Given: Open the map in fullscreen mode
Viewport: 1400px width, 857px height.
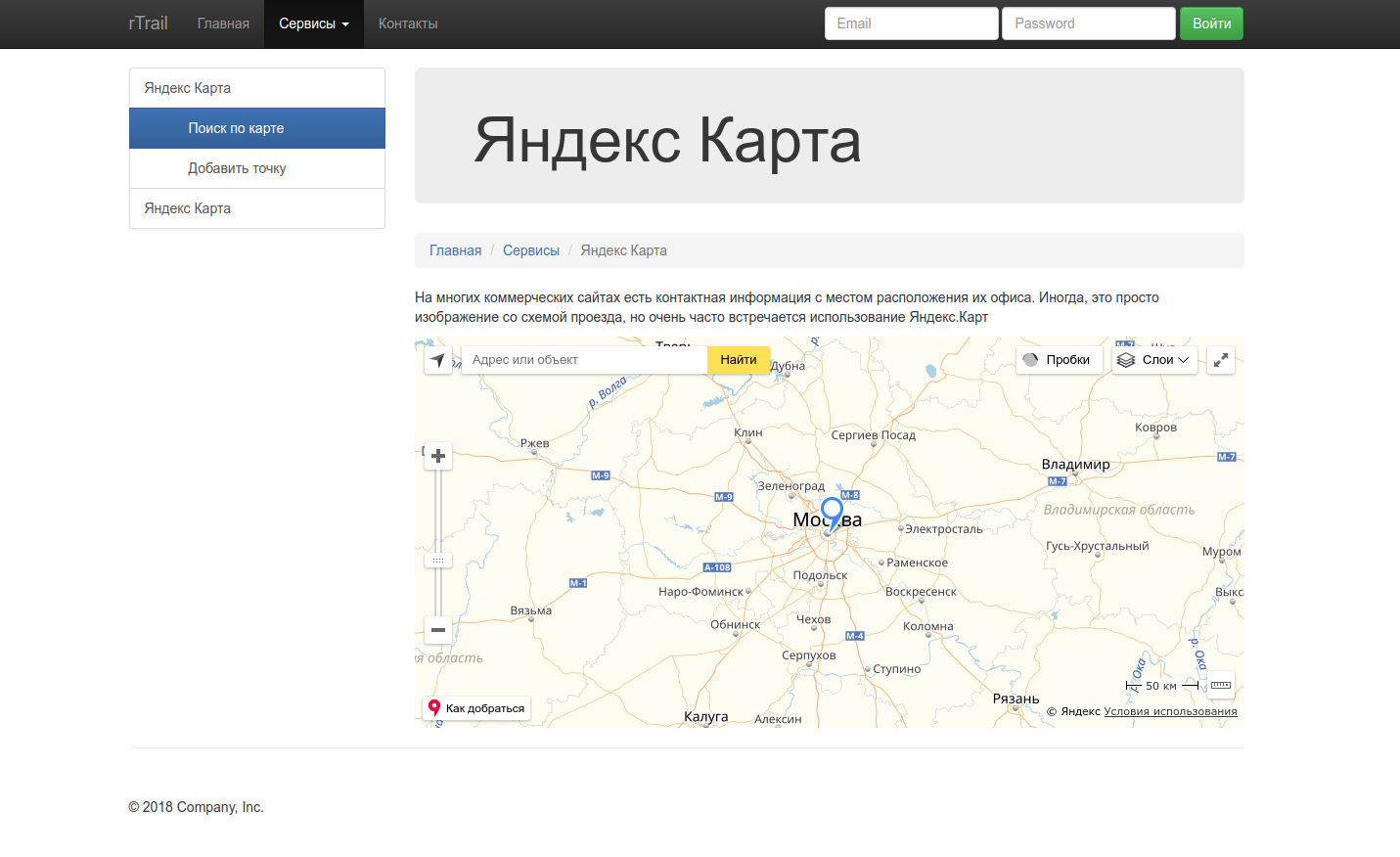Looking at the screenshot, I should (1221, 360).
